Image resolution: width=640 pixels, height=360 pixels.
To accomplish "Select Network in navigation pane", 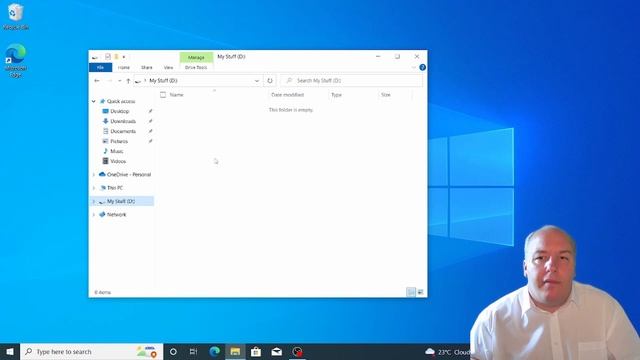I will click(x=116, y=214).
